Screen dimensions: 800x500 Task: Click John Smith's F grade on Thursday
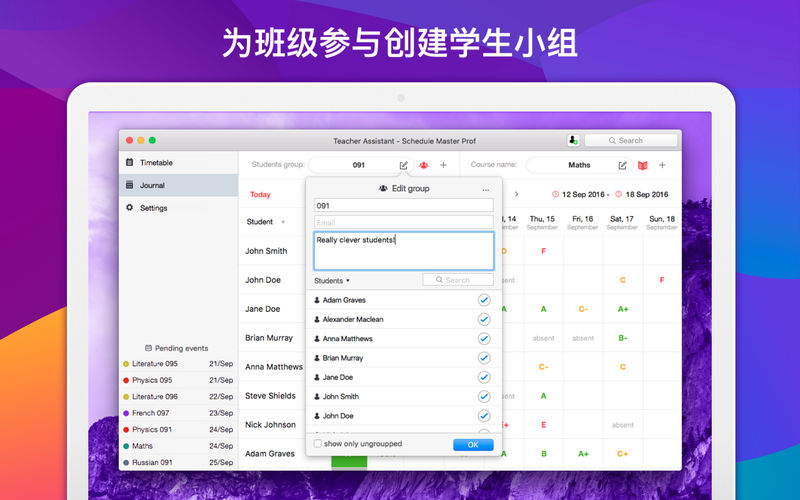pyautogui.click(x=543, y=251)
